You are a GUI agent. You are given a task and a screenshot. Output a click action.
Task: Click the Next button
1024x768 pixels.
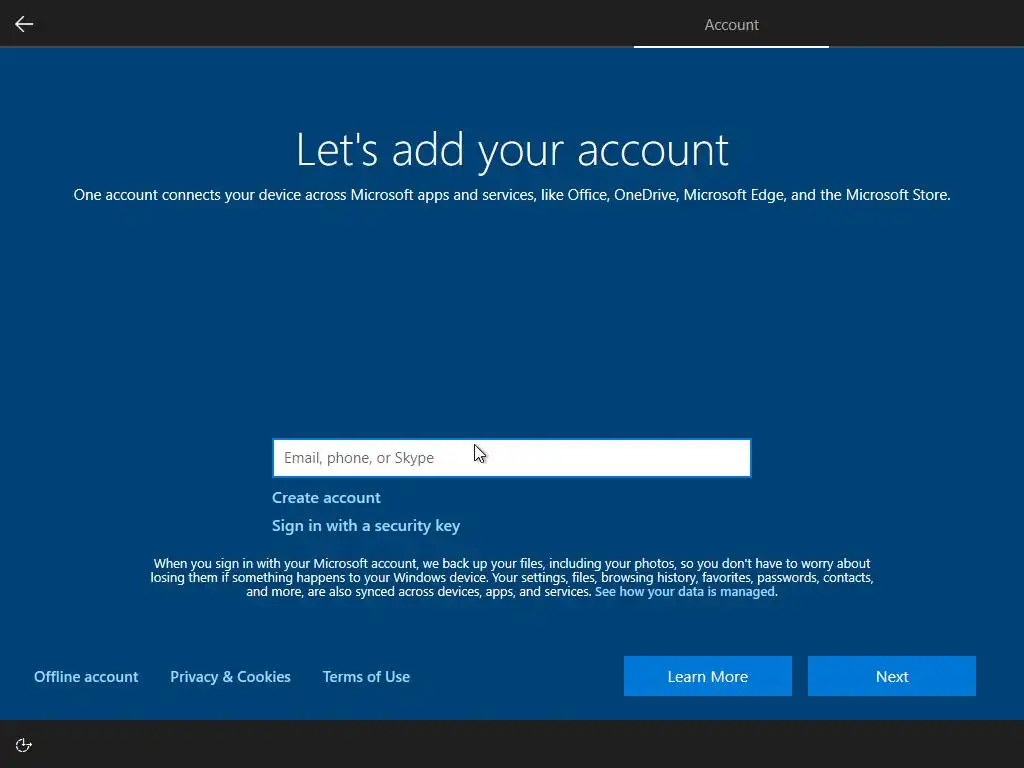[x=891, y=676]
